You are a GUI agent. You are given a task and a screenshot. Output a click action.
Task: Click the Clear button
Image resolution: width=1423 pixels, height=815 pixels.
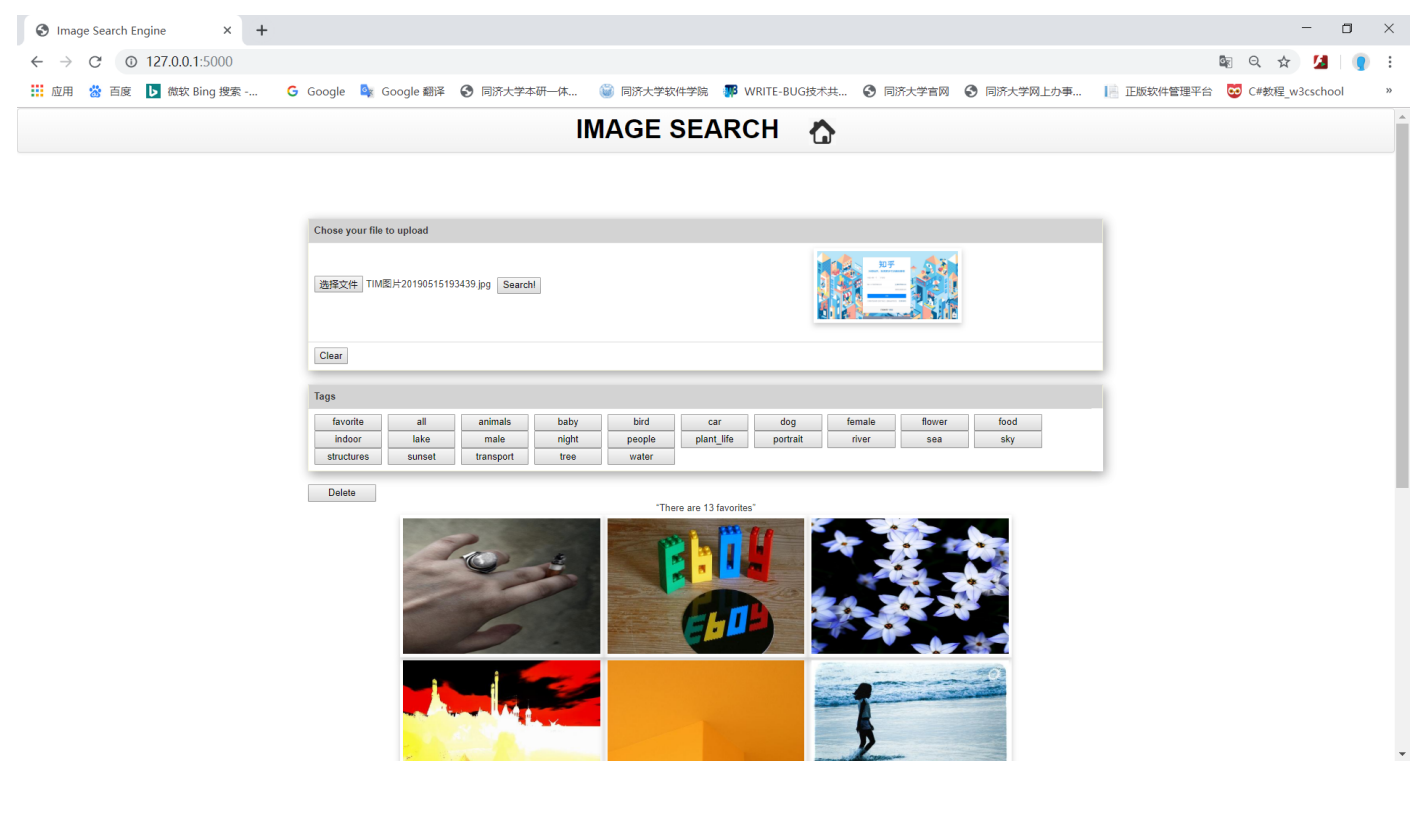point(331,356)
